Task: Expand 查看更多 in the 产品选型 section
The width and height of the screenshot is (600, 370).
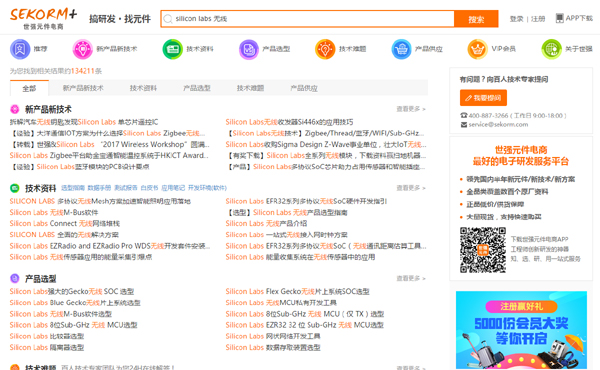Action: pyautogui.click(x=411, y=278)
